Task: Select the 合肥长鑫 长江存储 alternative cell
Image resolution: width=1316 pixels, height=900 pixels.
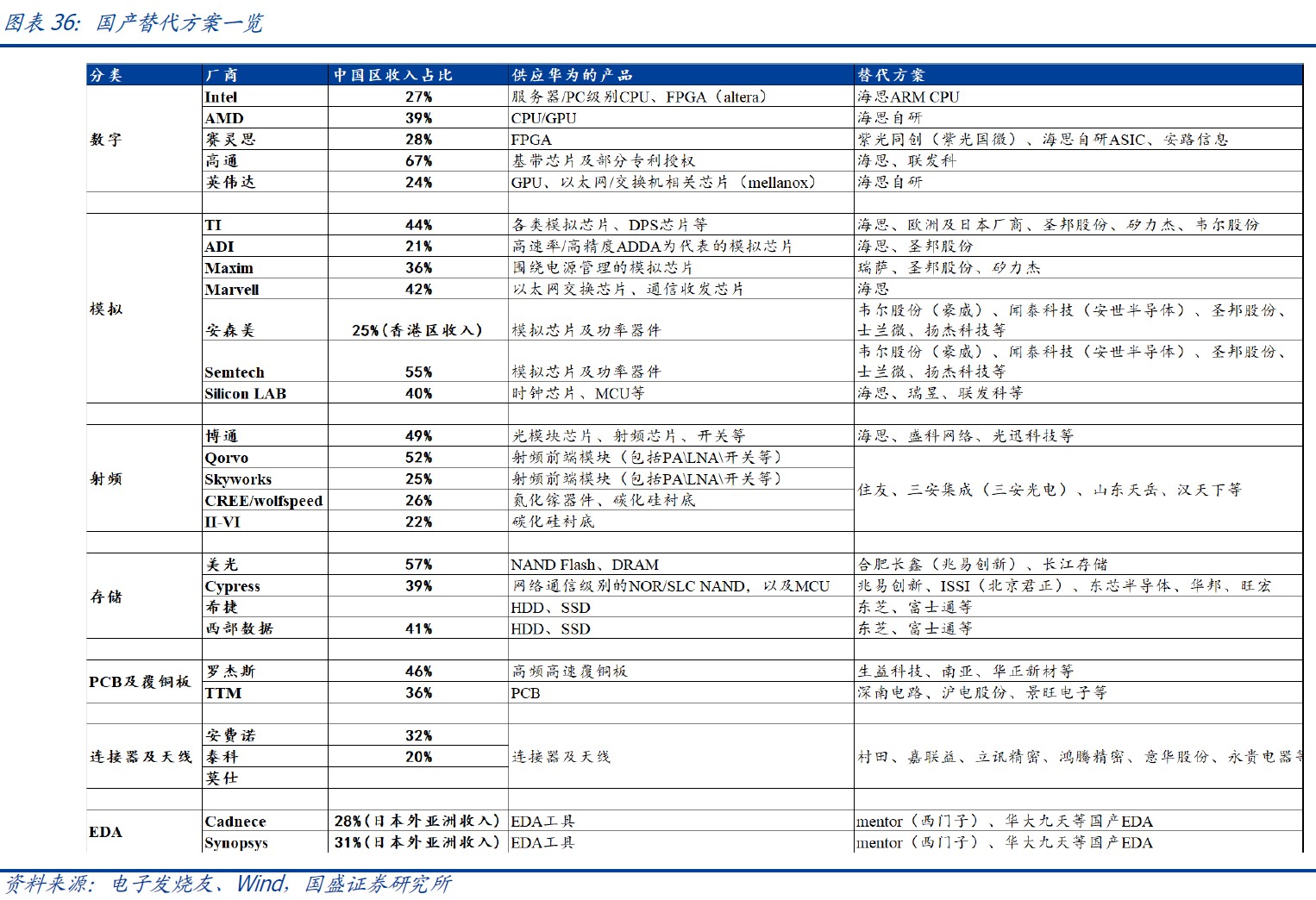Action: pyautogui.click(x=1078, y=564)
